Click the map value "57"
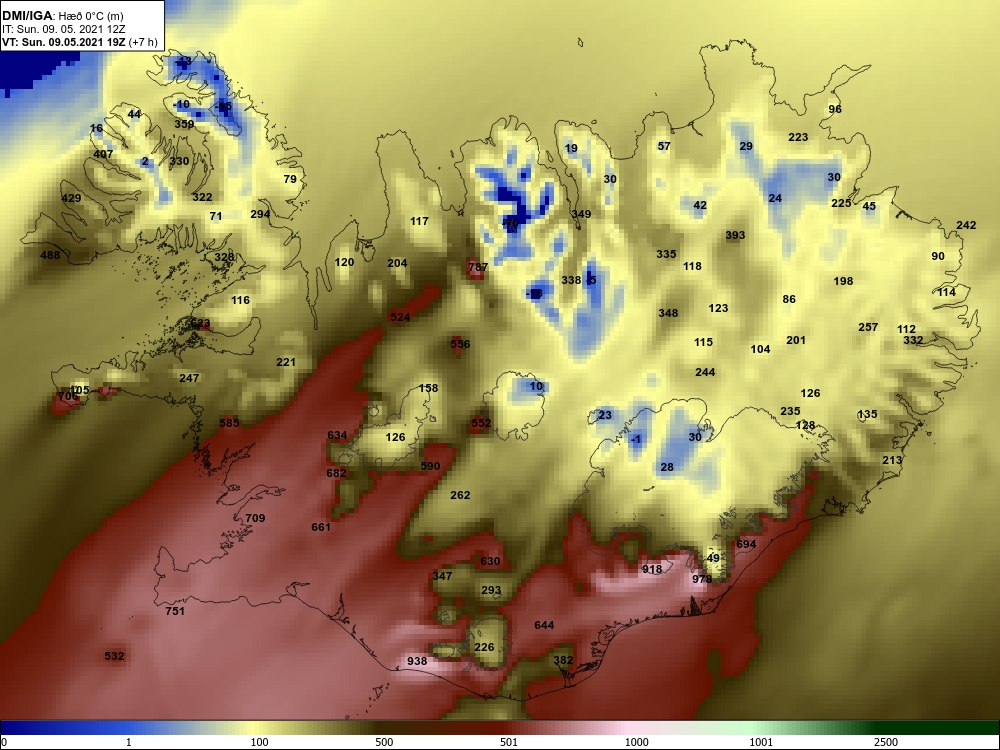This screenshot has width=1000, height=750. (664, 146)
